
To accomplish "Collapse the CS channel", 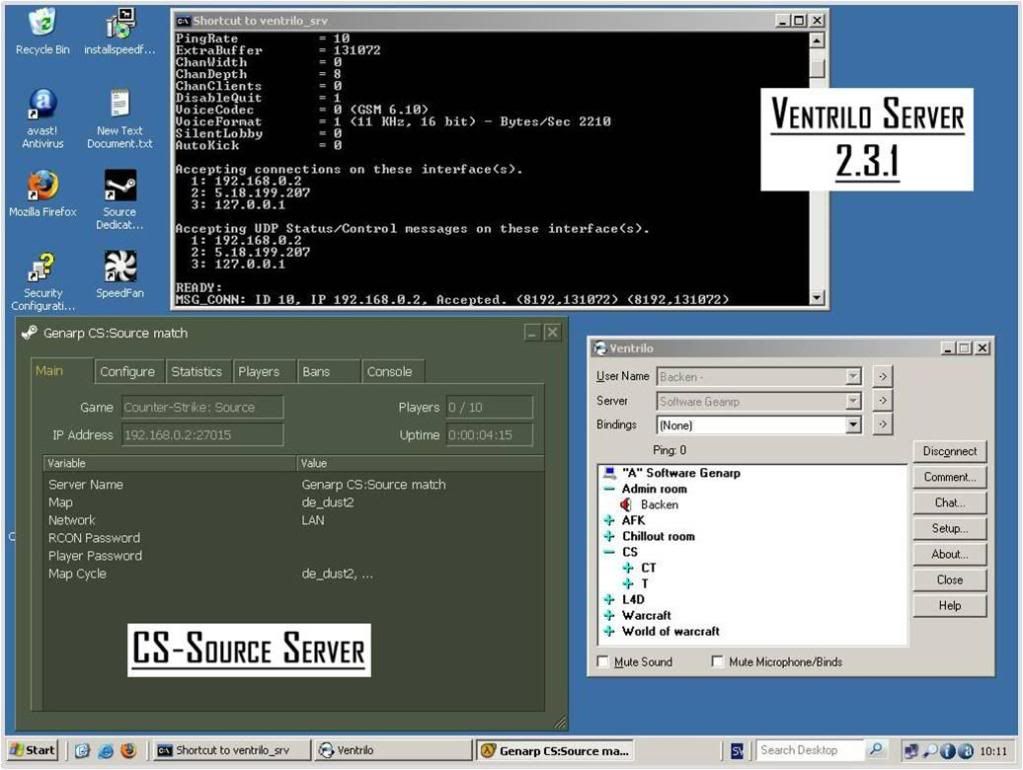I will pyautogui.click(x=609, y=552).
